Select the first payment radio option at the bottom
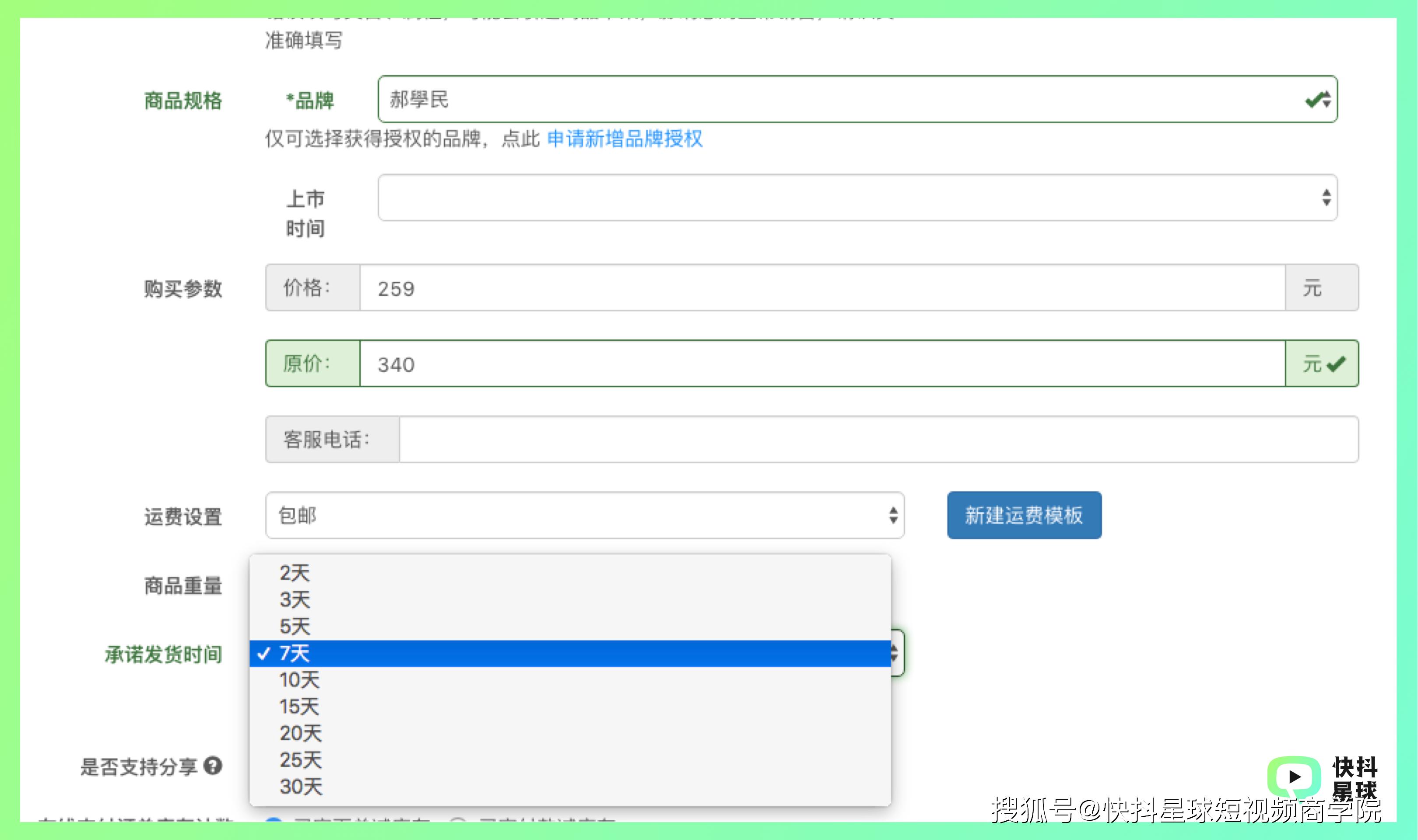Image resolution: width=1418 pixels, height=840 pixels. [x=274, y=824]
